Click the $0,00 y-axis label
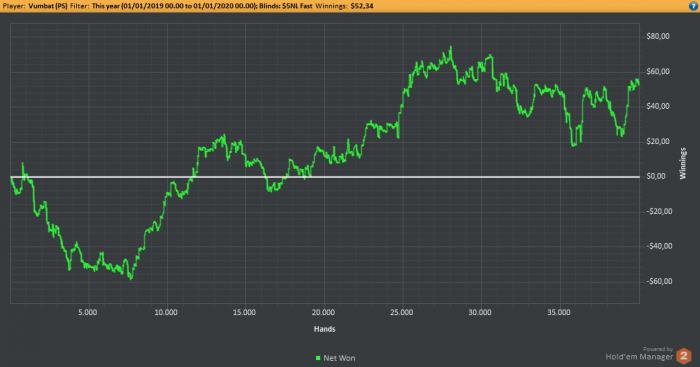 pos(656,176)
